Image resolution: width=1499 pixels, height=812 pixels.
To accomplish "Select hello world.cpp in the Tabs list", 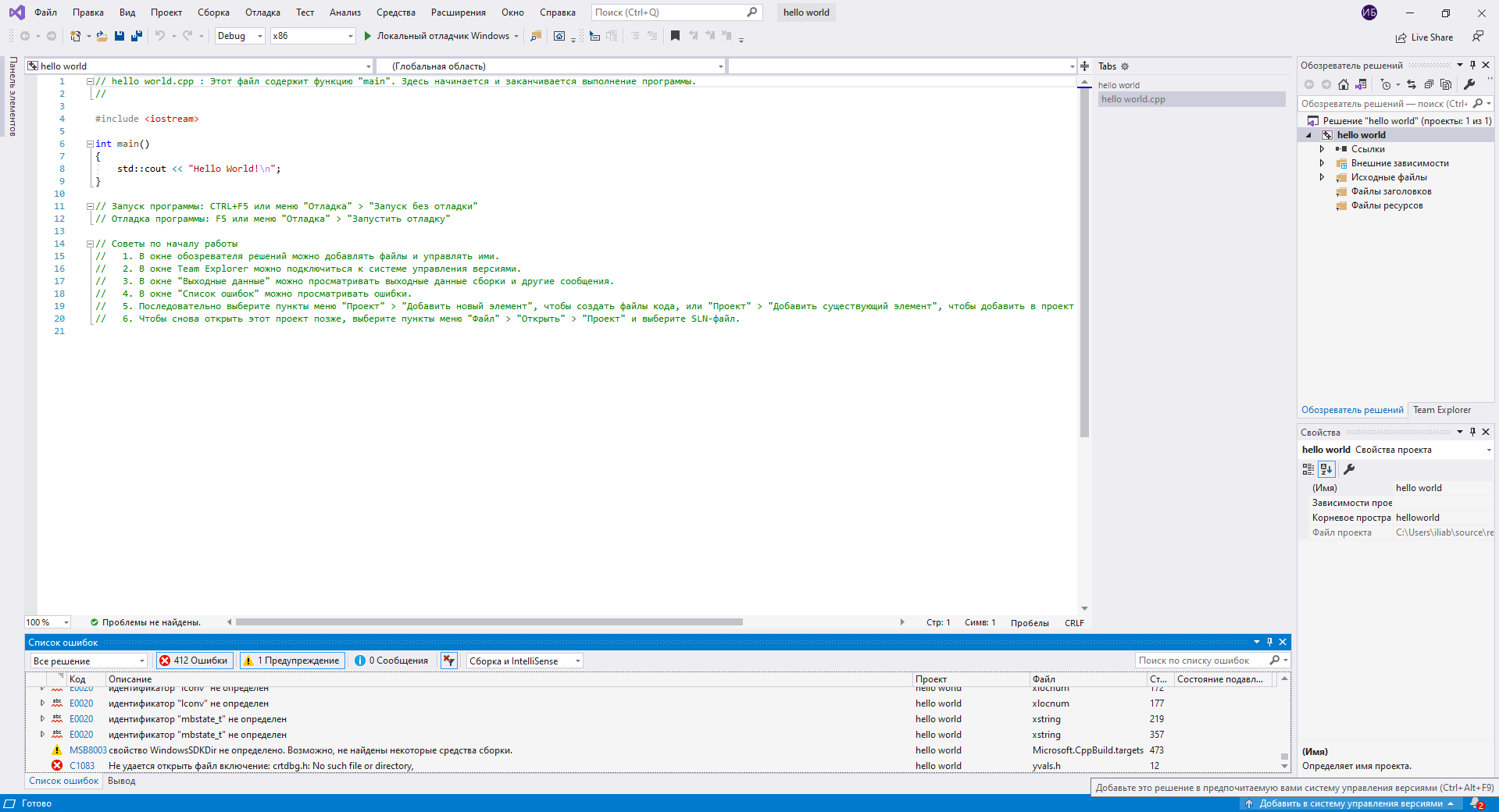I will click(1191, 99).
